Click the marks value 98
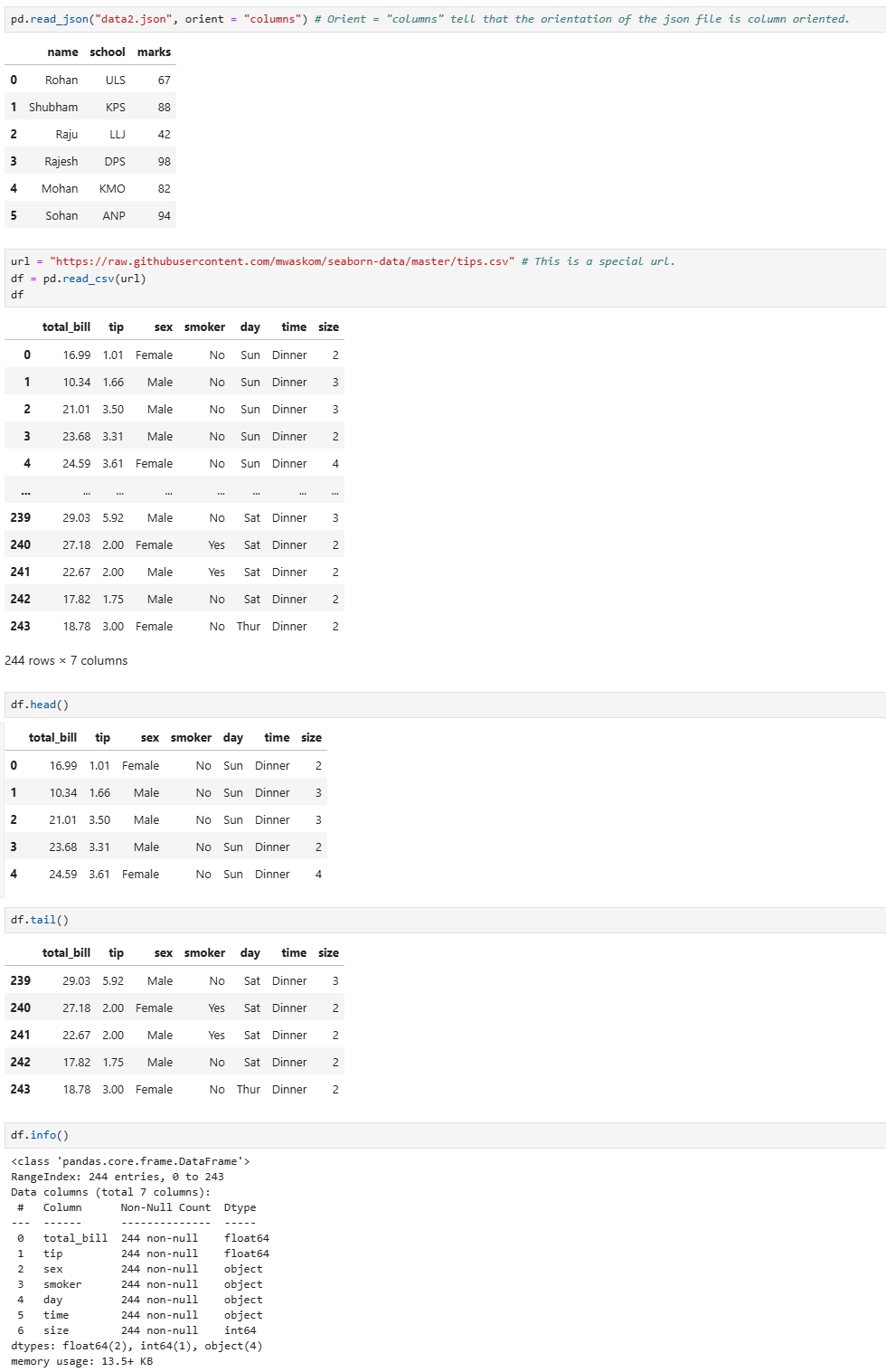886x1372 pixels. [164, 161]
